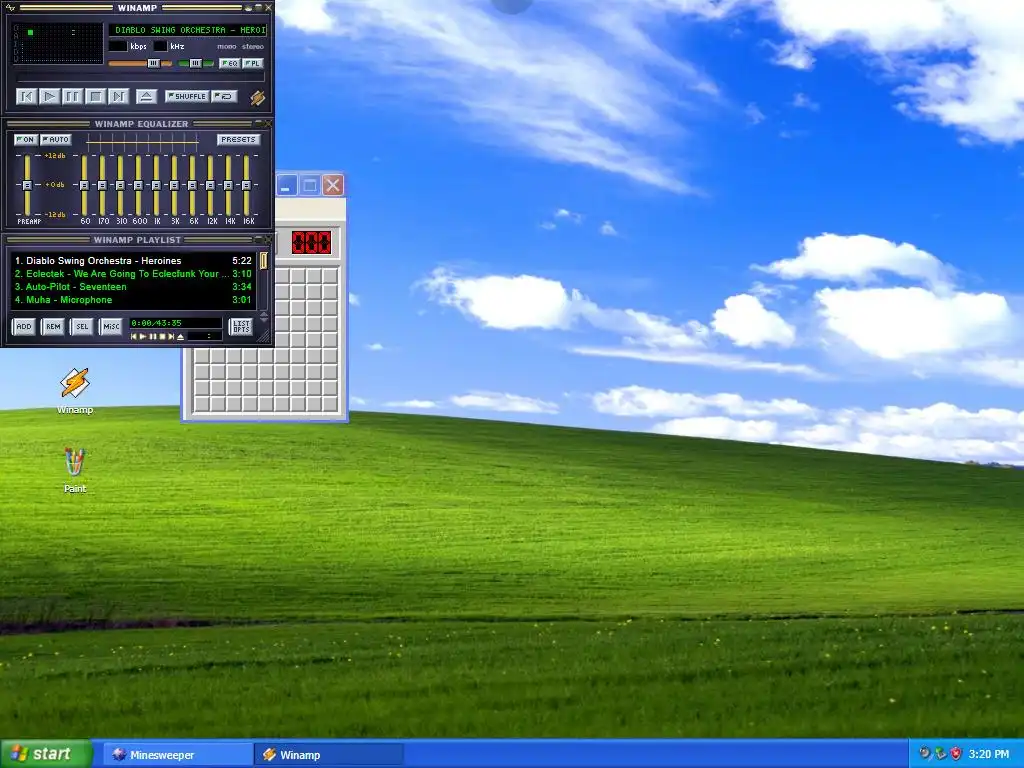1024x768 pixels.
Task: Toggle Shuffle mode in Winamp
Action: [x=187, y=96]
